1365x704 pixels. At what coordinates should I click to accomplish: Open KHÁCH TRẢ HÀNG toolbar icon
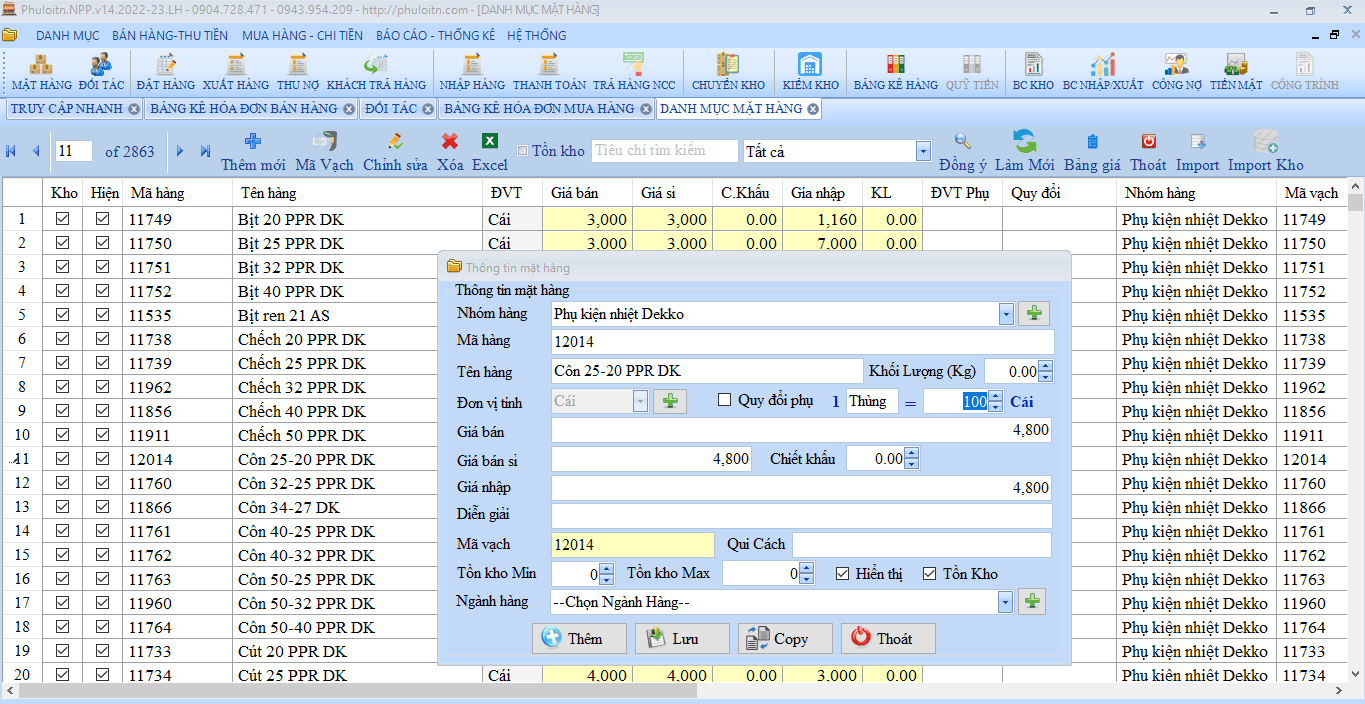(376, 72)
